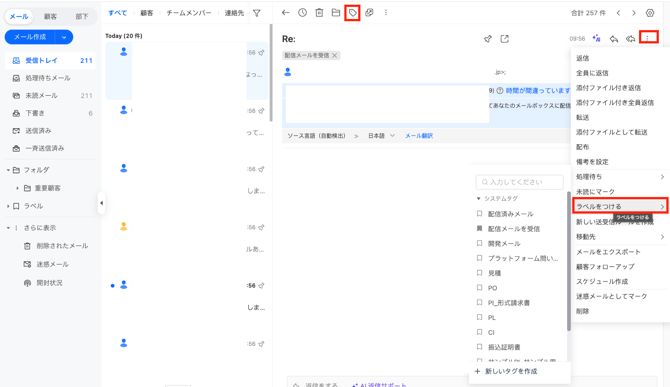Go to previous mail with left chevron
Screen dimensions: 670x387
(x=618, y=13)
